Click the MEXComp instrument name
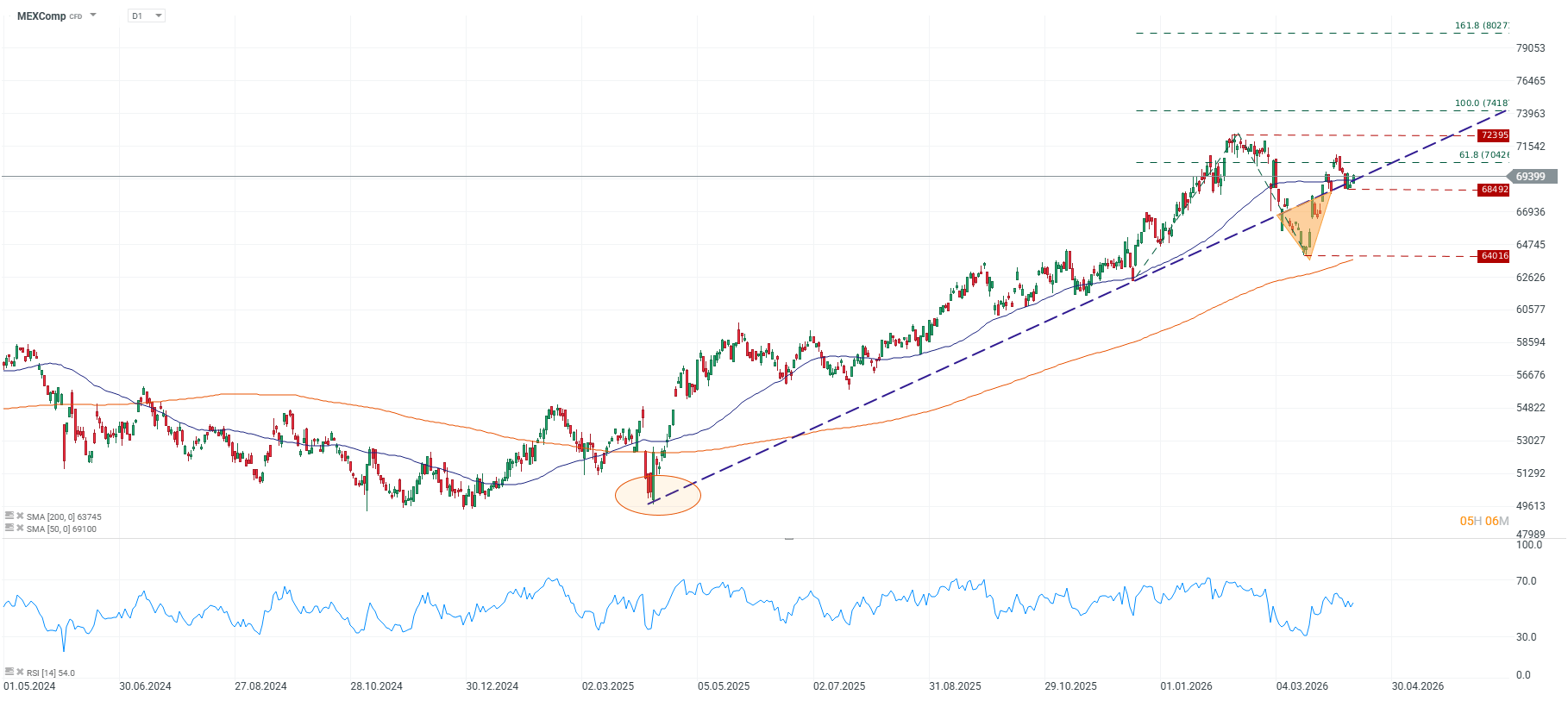This screenshot has height=701, width=1568. (x=41, y=16)
